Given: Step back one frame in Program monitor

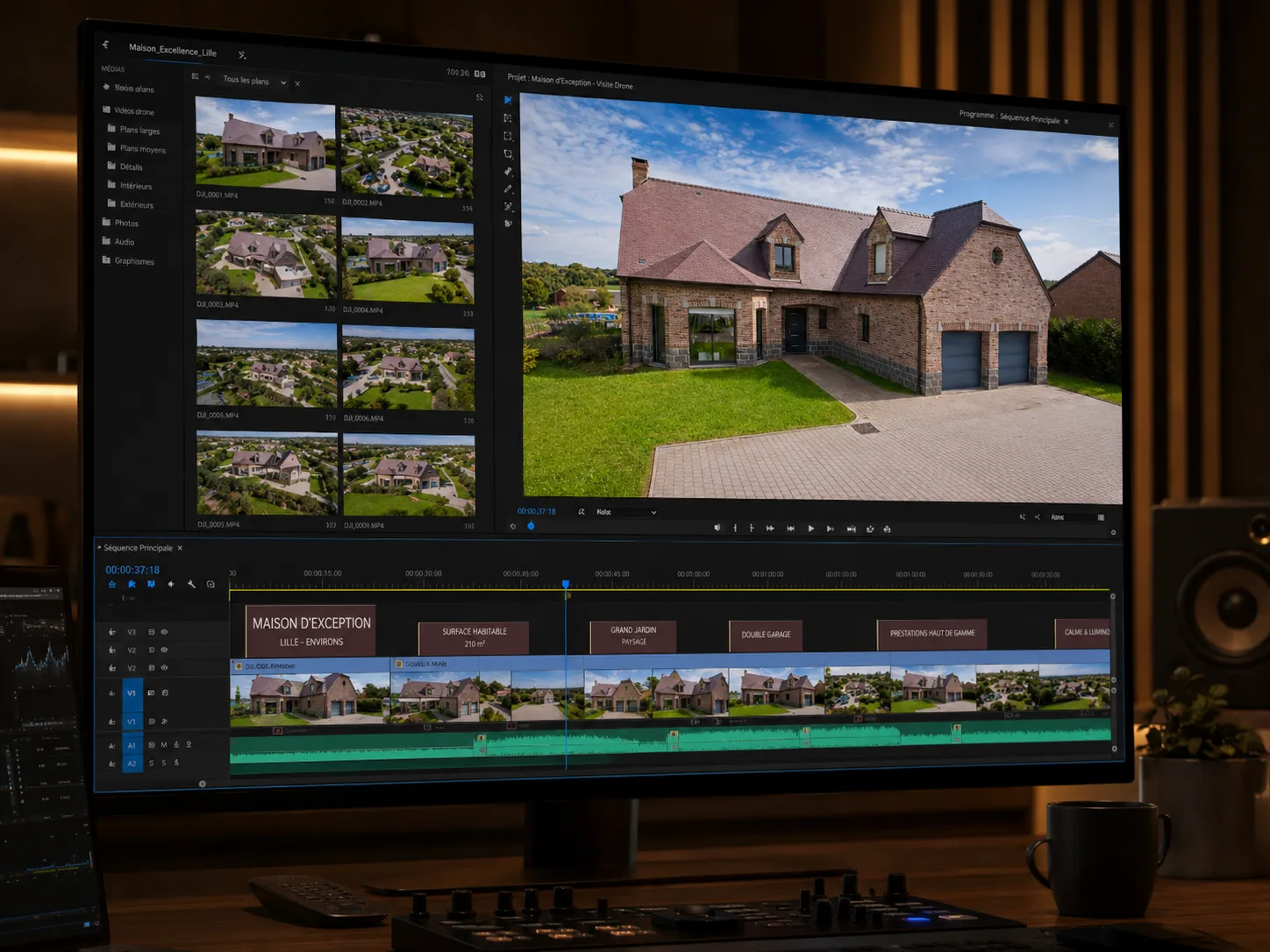Looking at the screenshot, I should (790, 529).
